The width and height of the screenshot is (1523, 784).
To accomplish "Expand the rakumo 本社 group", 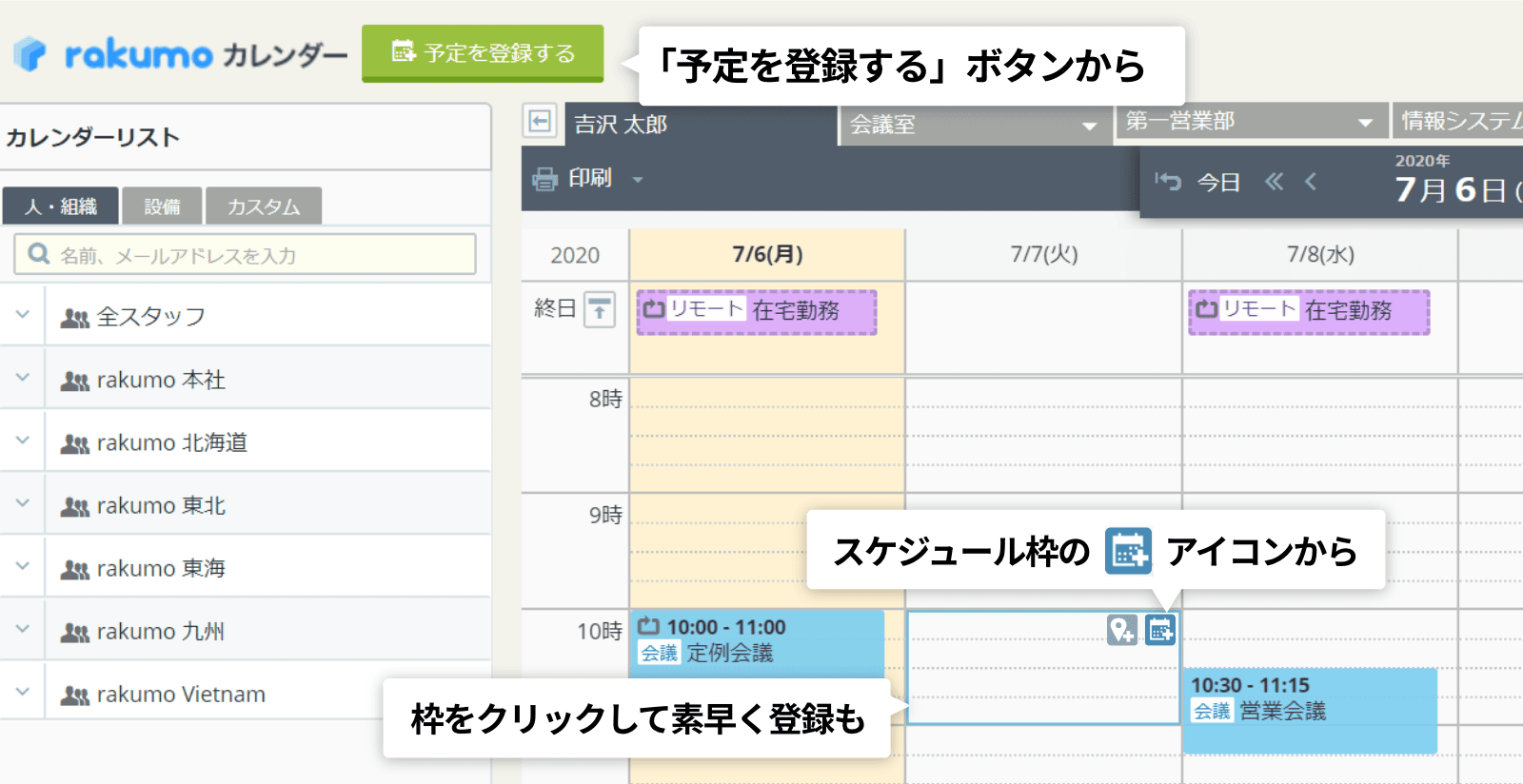I will (22, 378).
